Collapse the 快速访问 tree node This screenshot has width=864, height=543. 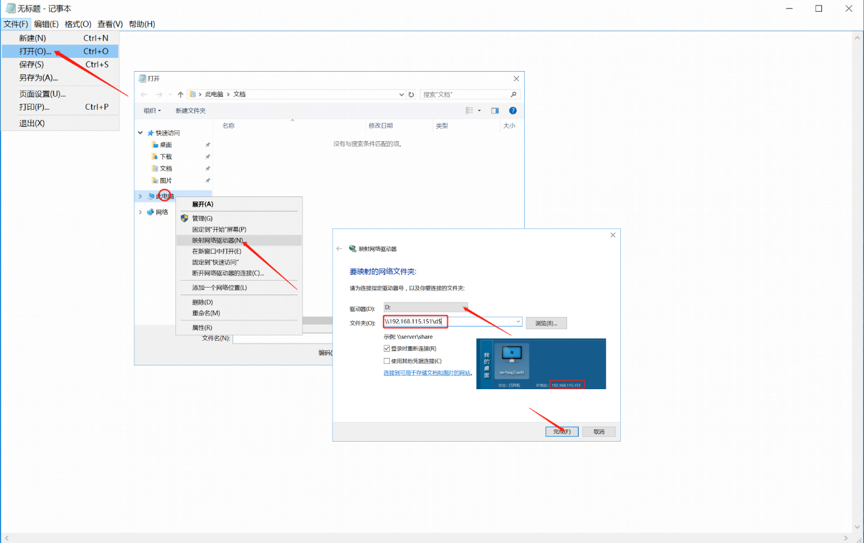[x=141, y=133]
